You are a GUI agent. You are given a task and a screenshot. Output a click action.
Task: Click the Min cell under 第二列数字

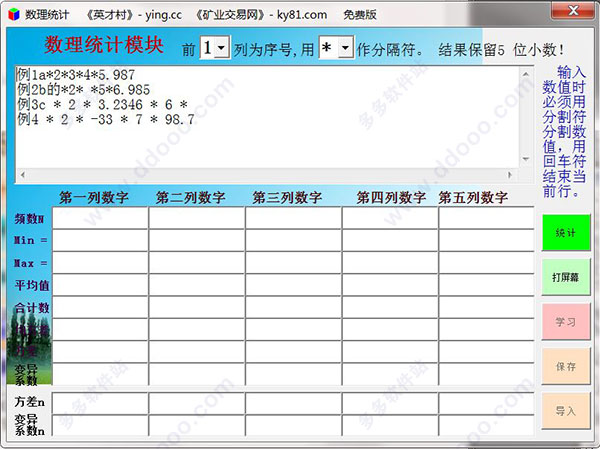tap(197, 240)
